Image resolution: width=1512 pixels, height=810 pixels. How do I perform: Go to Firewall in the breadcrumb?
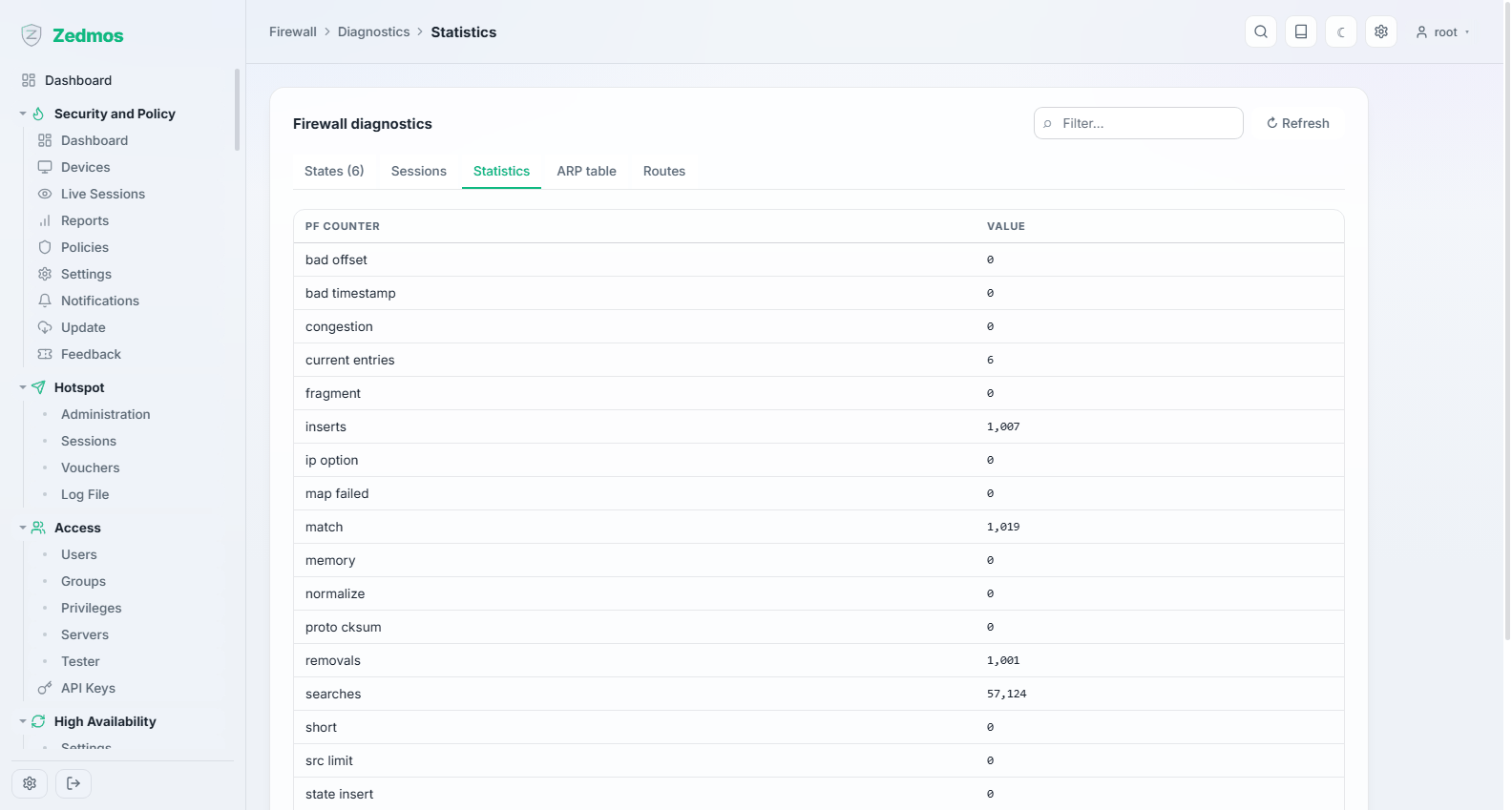(x=293, y=31)
